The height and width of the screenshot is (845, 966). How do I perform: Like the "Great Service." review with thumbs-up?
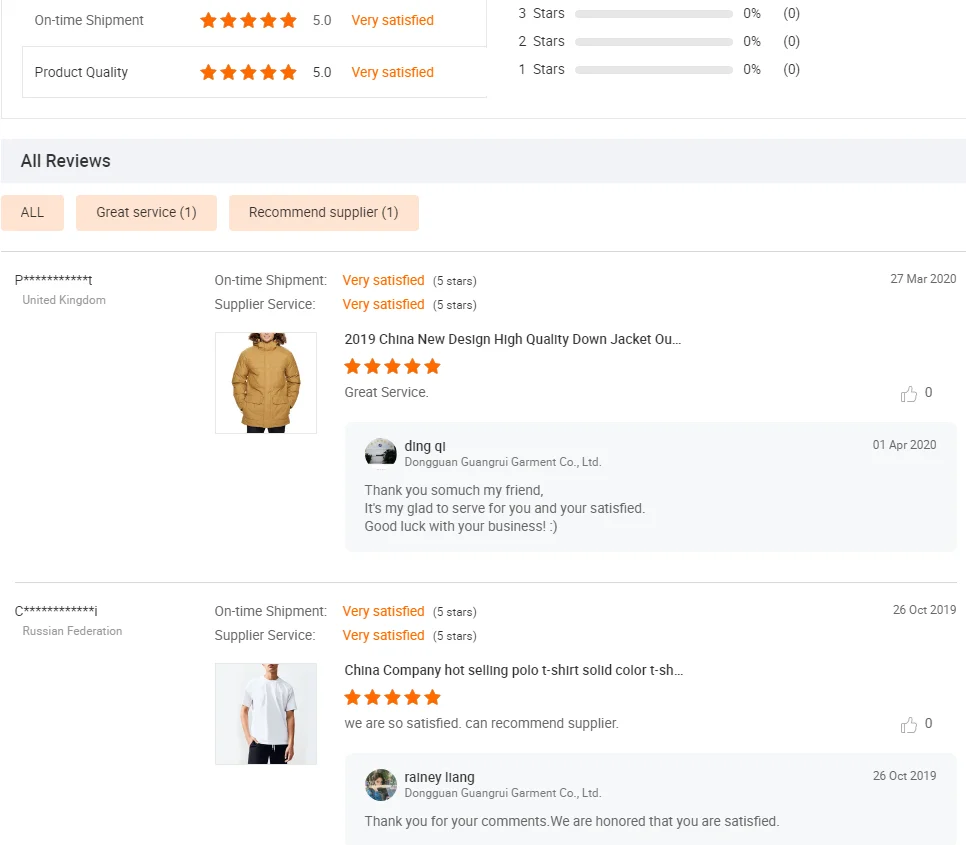[x=908, y=394]
